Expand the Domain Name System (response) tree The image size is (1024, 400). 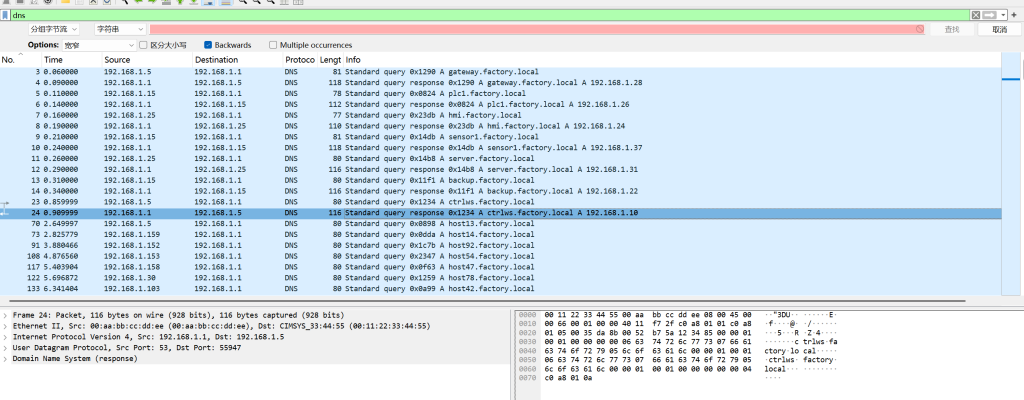[6, 358]
